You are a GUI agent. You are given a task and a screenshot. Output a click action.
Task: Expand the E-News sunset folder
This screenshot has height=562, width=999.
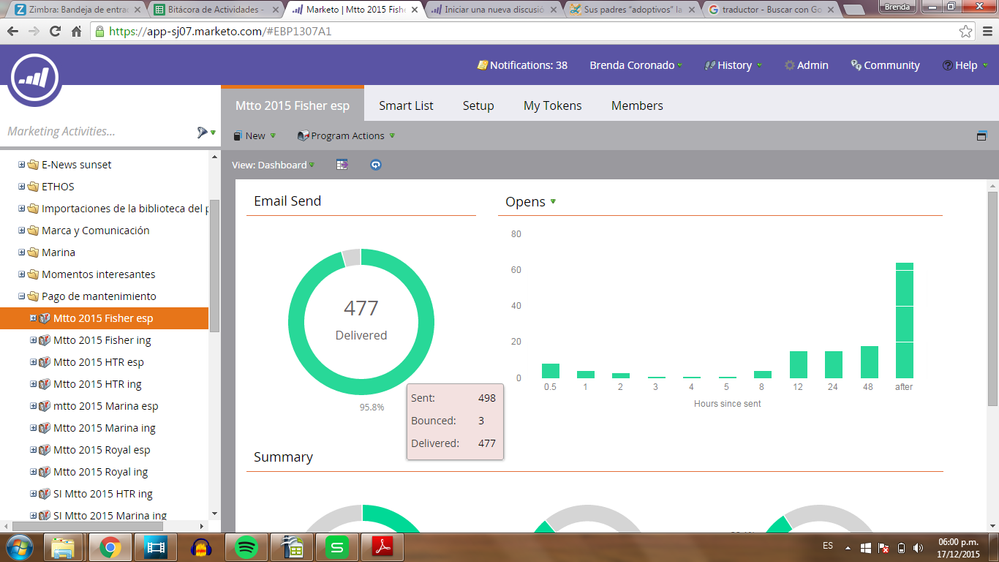tap(22, 164)
